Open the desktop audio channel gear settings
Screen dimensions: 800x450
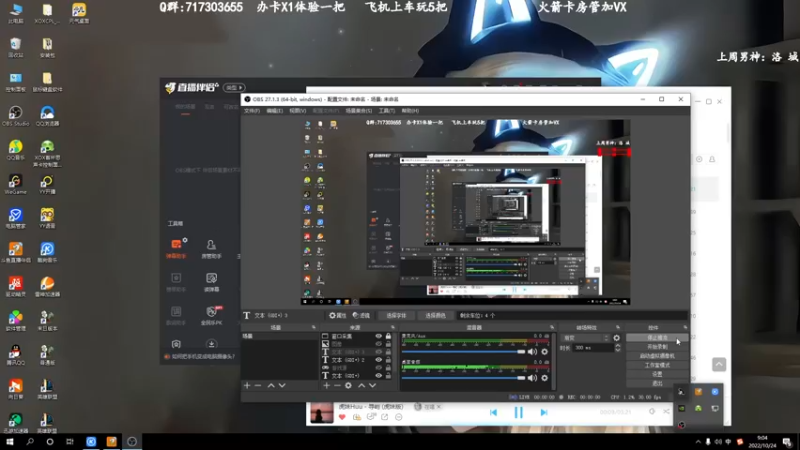pyautogui.click(x=544, y=378)
